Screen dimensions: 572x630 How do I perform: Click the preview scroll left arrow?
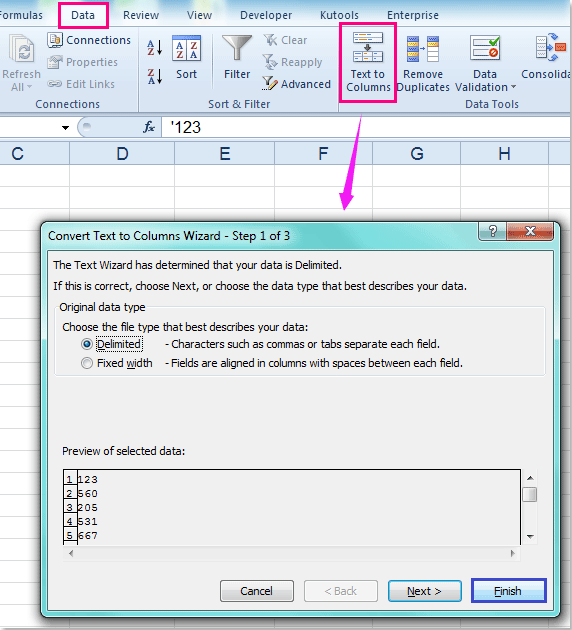tap(71, 553)
